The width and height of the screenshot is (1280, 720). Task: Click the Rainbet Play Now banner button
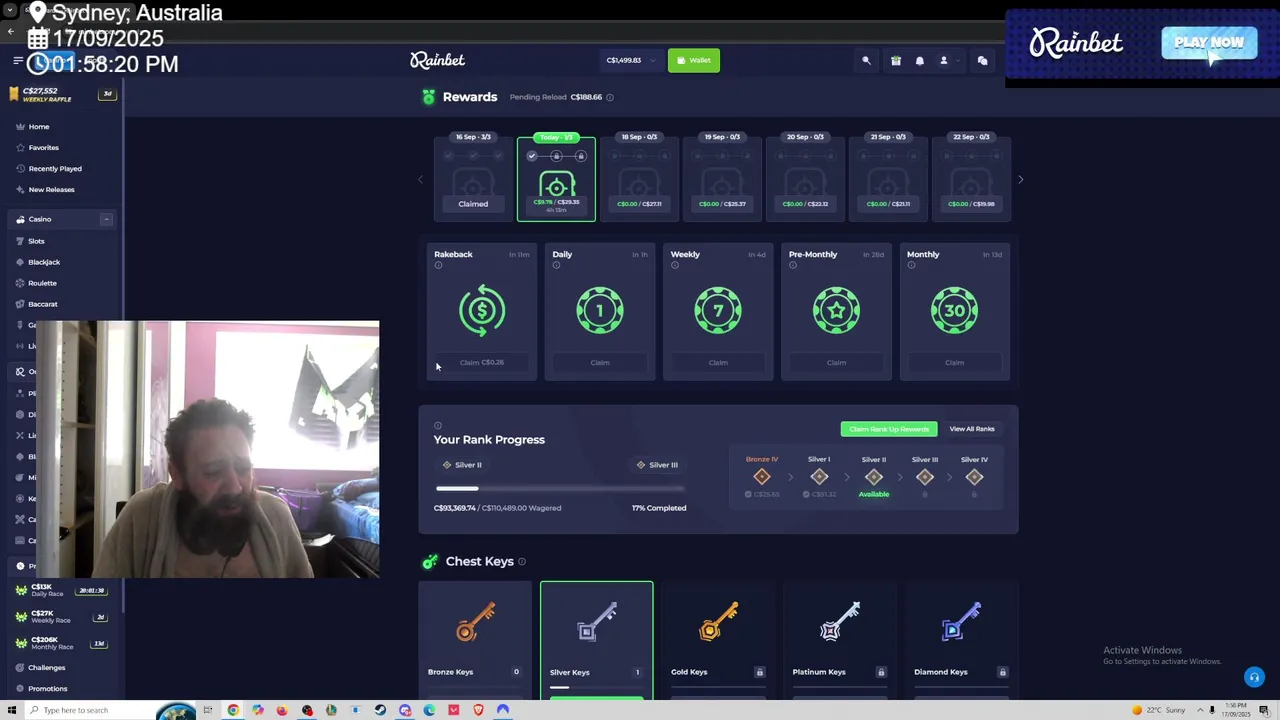[x=1209, y=43]
